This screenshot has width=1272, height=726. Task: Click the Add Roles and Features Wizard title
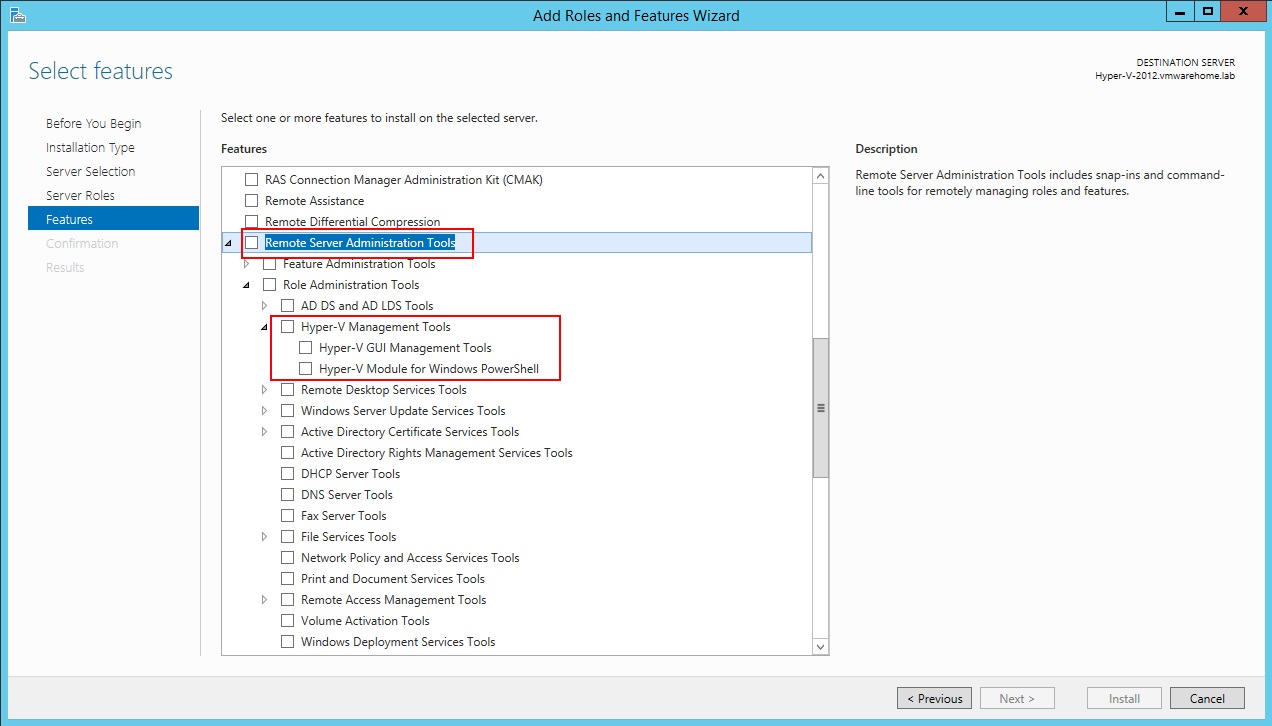[637, 15]
